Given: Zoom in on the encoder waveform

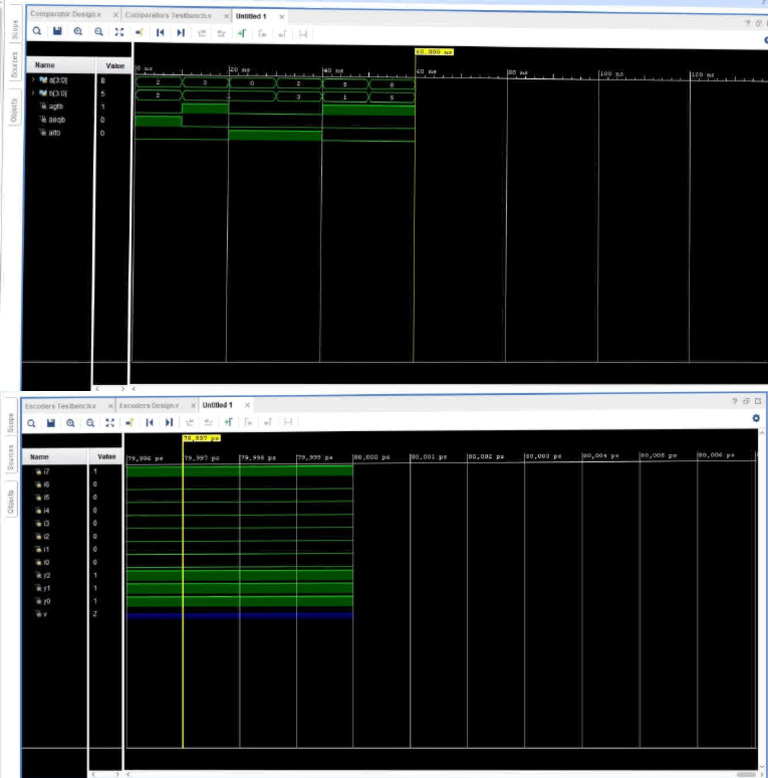Looking at the screenshot, I should pyautogui.click(x=70, y=423).
